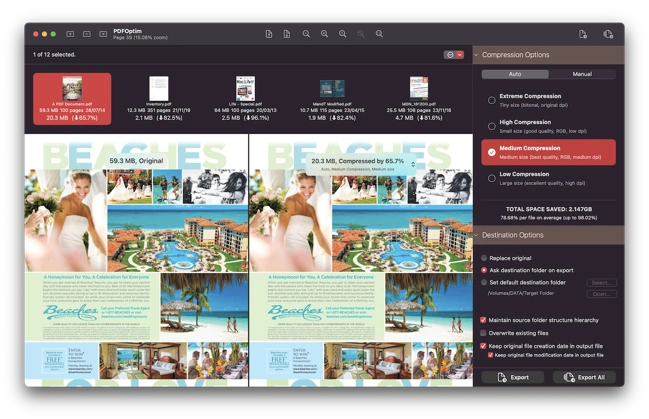Click the middle panel layout icon in title bar

(x=87, y=34)
